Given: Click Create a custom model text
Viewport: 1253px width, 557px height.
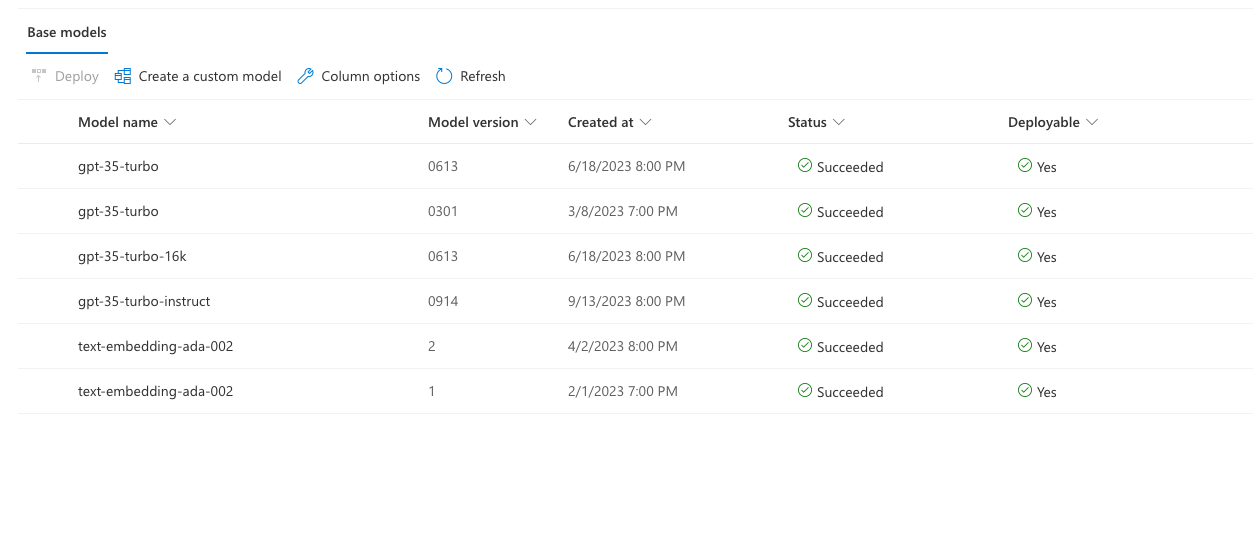Looking at the screenshot, I should pyautogui.click(x=210, y=76).
